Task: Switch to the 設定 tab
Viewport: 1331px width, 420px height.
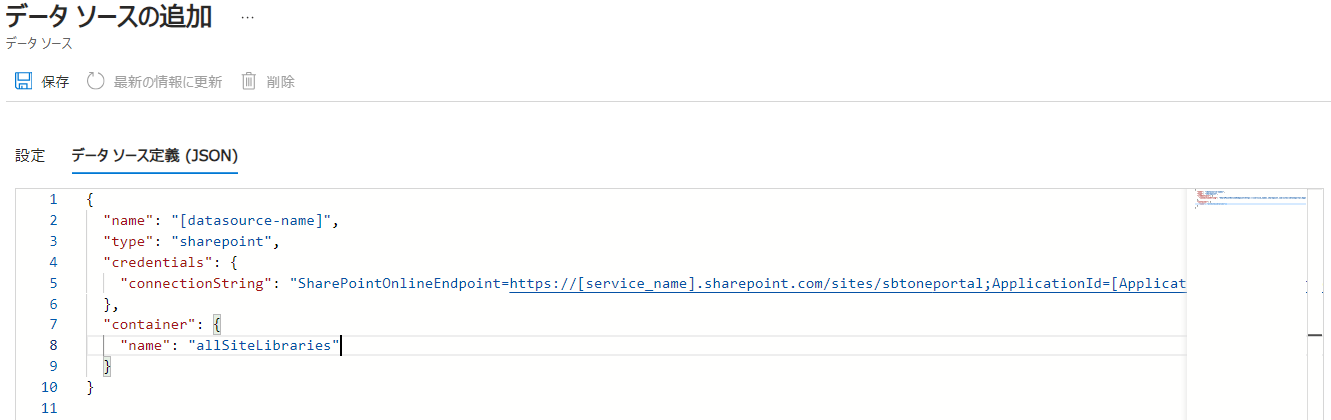Action: pos(30,155)
